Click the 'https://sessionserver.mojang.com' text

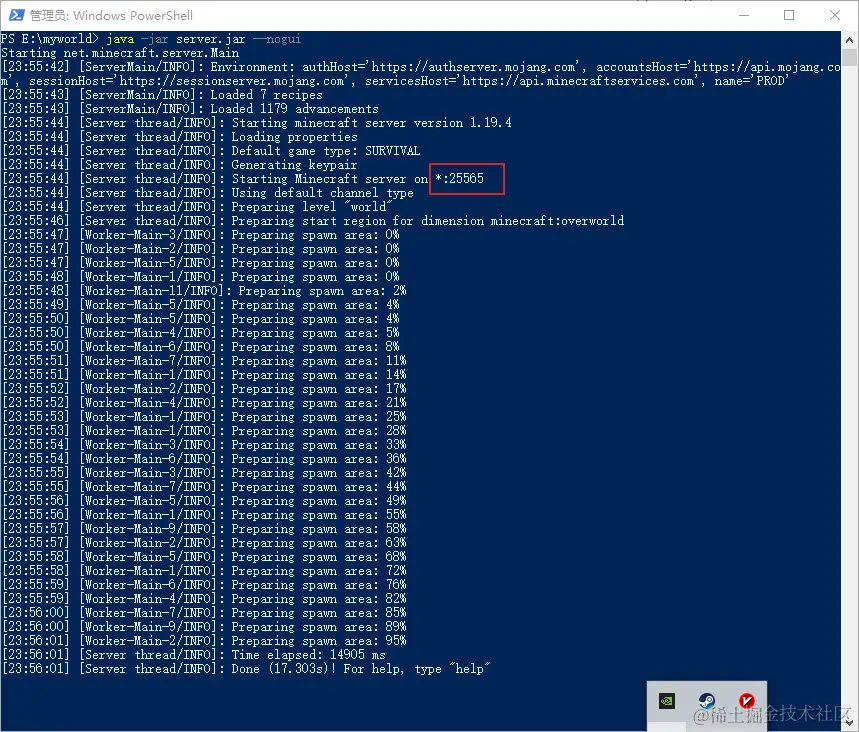click(x=232, y=81)
